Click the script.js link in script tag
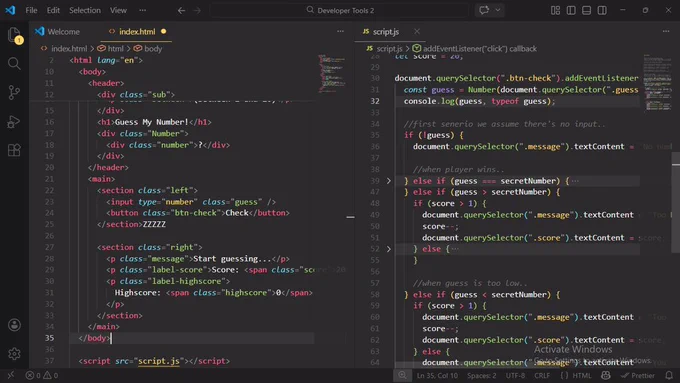This screenshot has width=680, height=383. [159, 361]
